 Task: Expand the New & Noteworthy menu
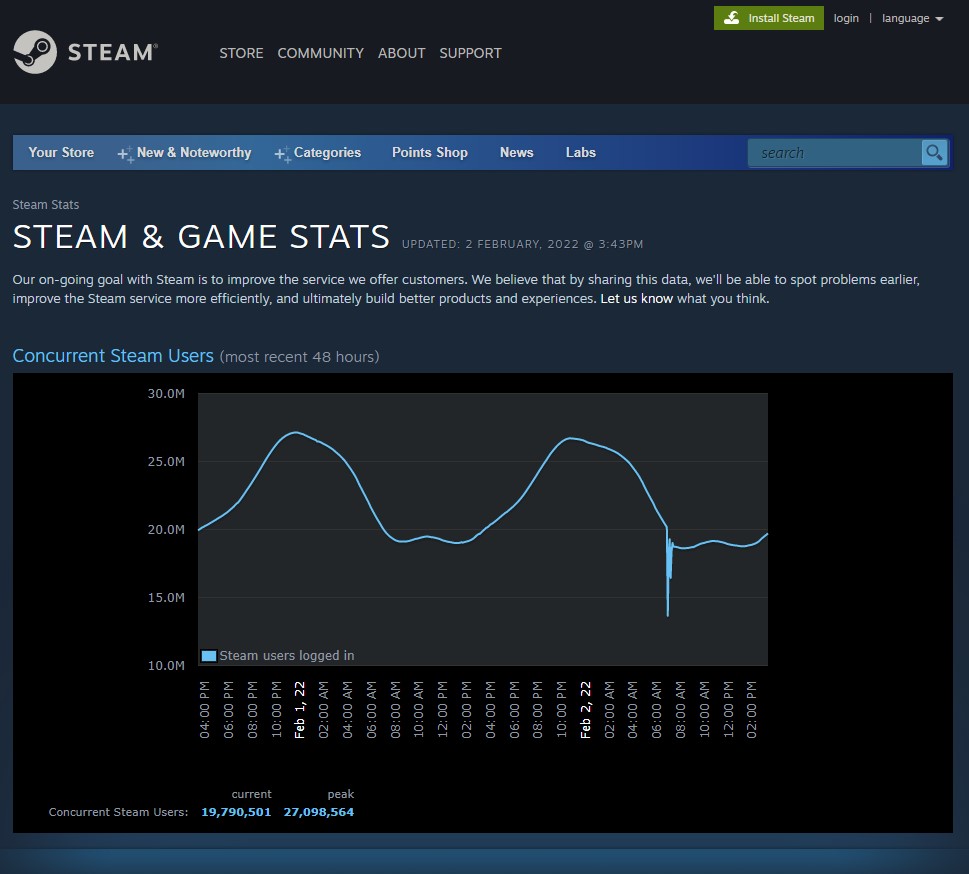(193, 152)
